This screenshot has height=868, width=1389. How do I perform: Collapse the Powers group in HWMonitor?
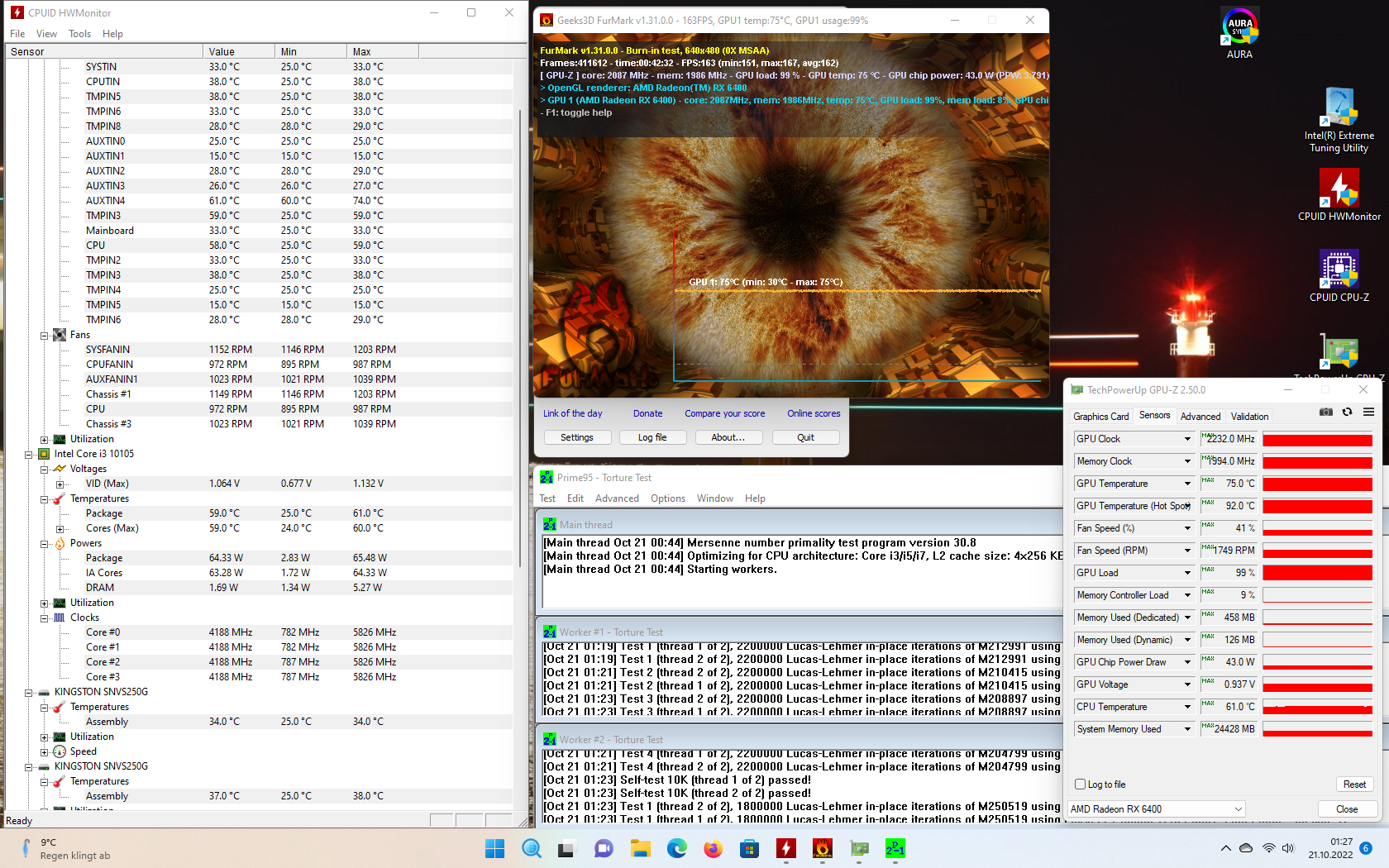pyautogui.click(x=44, y=544)
